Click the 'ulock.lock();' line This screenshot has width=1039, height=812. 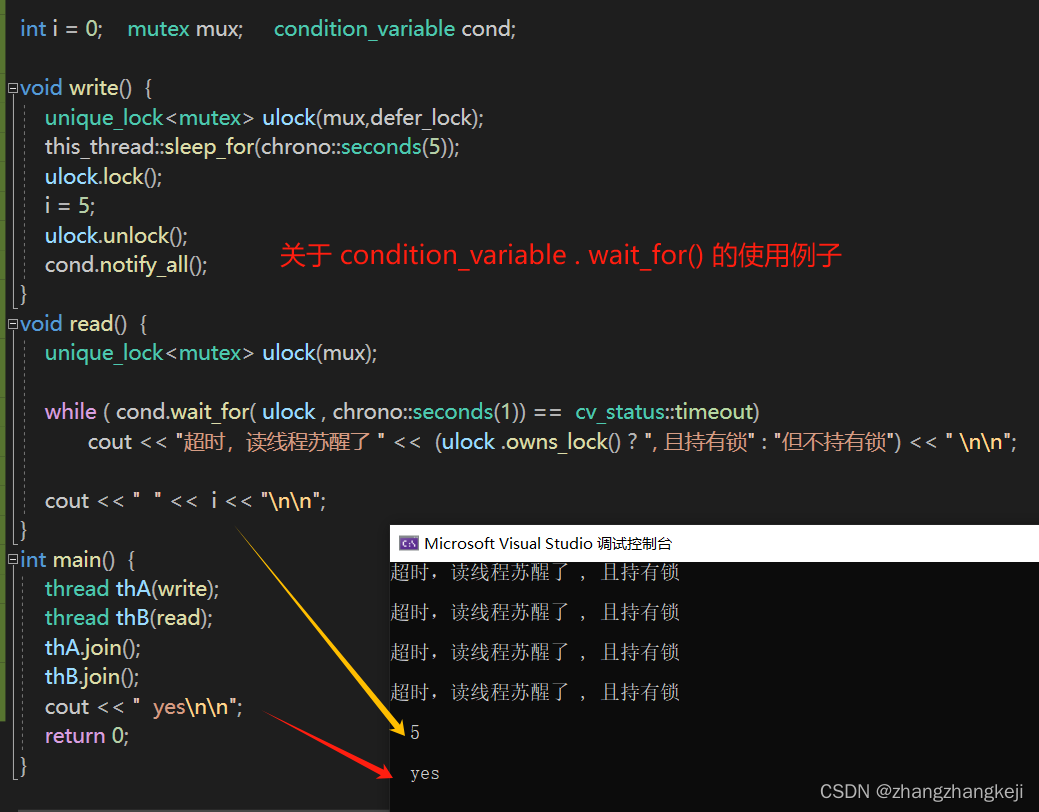click(x=103, y=176)
